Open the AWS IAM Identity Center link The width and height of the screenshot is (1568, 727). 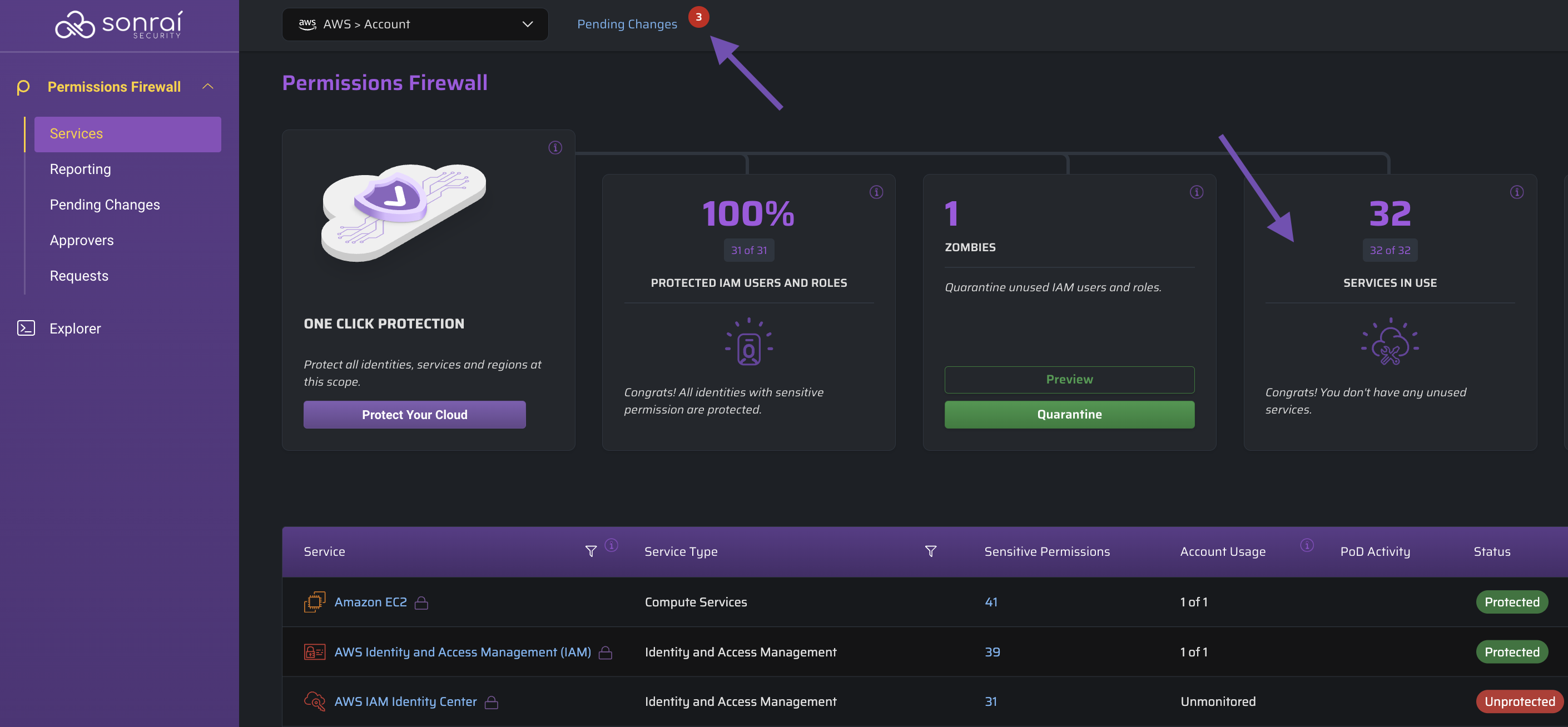pos(405,701)
